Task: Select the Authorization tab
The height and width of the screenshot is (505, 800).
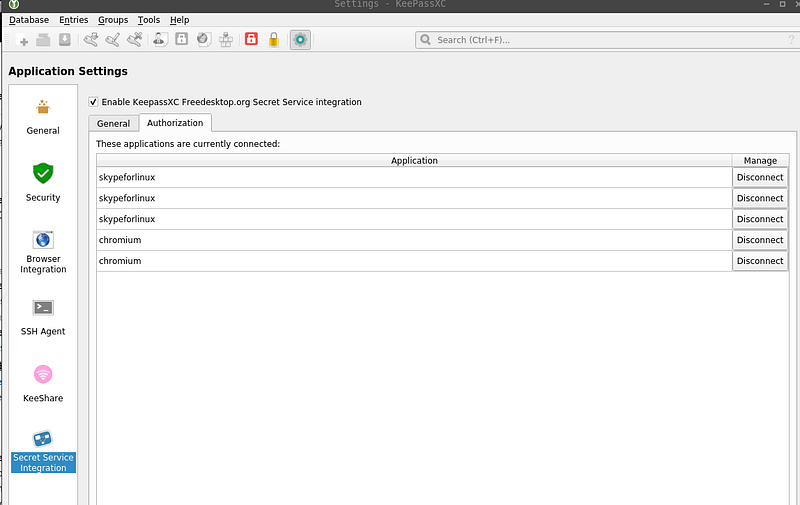Action: (x=175, y=123)
